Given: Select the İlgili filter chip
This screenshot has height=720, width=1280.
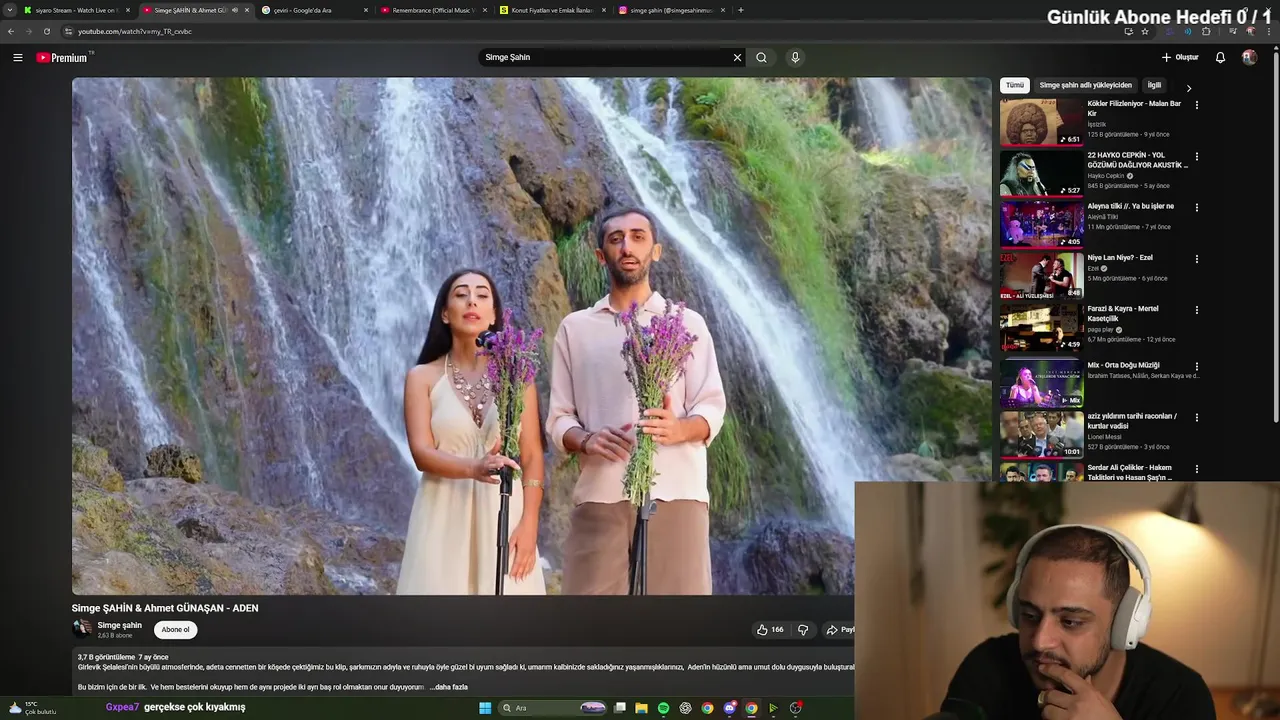Looking at the screenshot, I should [x=1154, y=85].
